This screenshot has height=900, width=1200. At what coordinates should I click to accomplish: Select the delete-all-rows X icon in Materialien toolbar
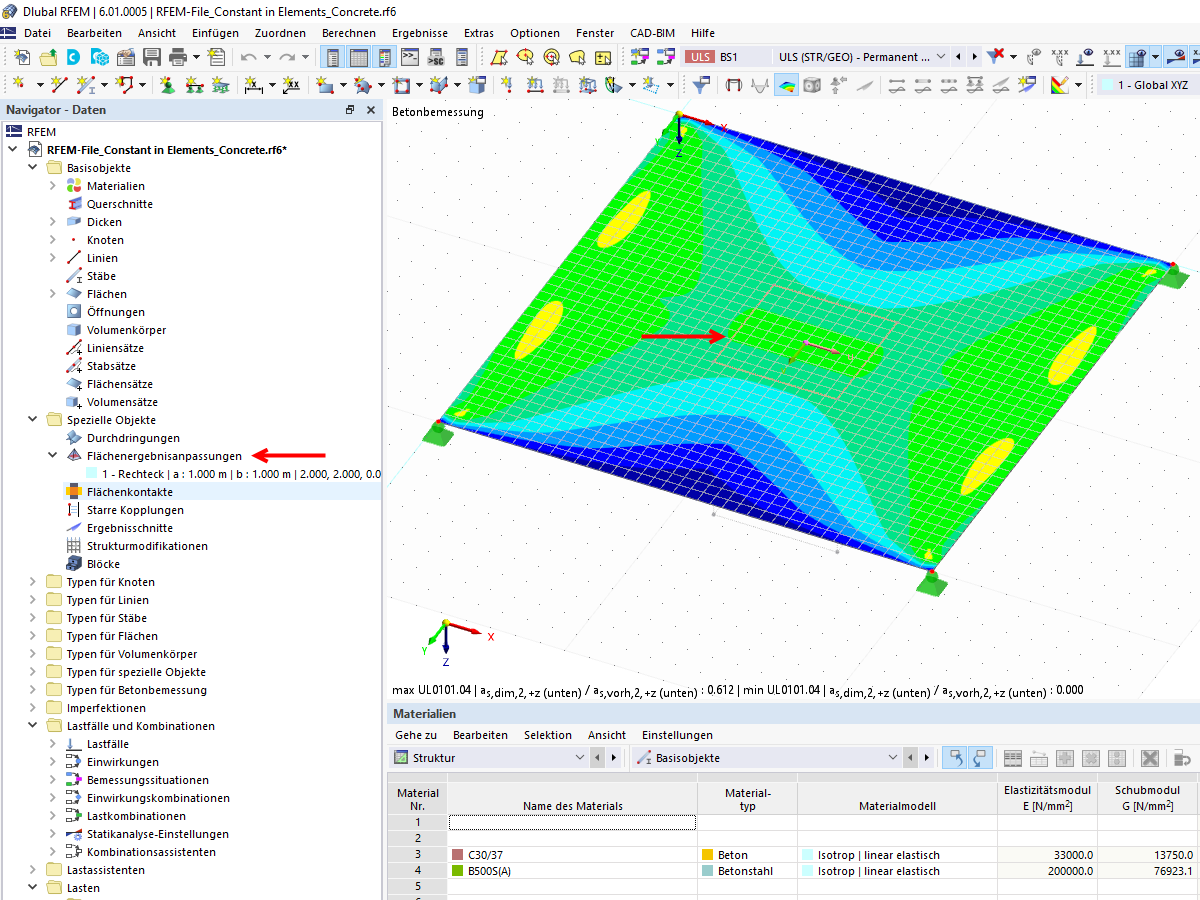point(1150,758)
